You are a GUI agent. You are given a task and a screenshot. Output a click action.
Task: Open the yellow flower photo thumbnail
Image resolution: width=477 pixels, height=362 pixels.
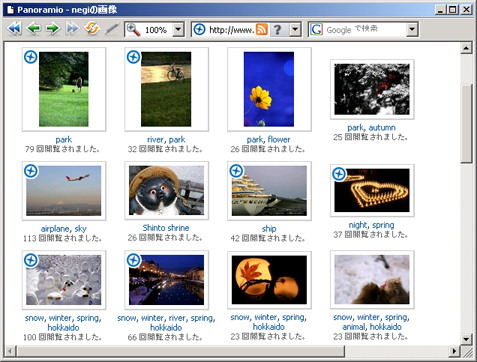point(269,89)
